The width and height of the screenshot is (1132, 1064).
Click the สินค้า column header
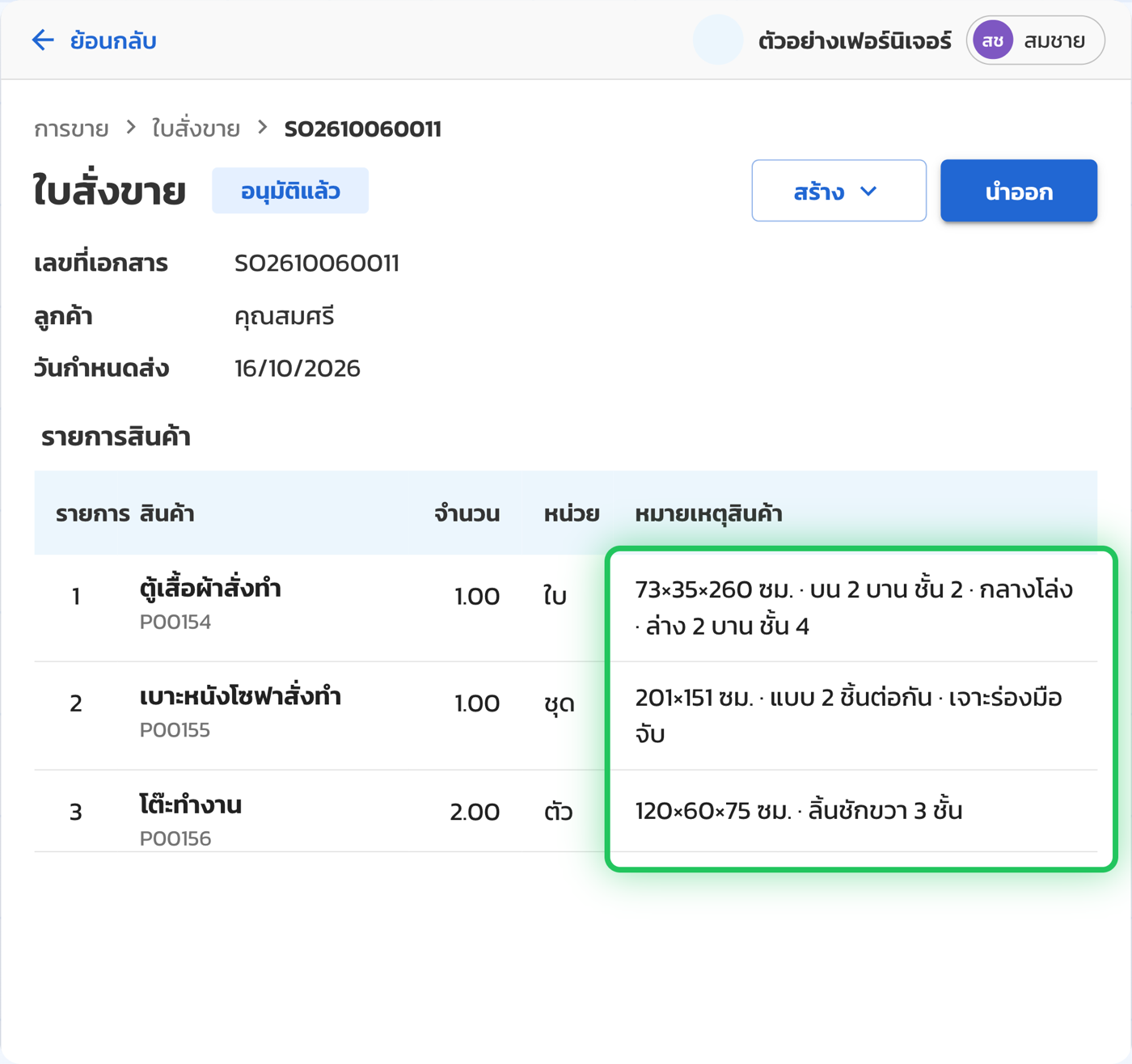coord(167,513)
